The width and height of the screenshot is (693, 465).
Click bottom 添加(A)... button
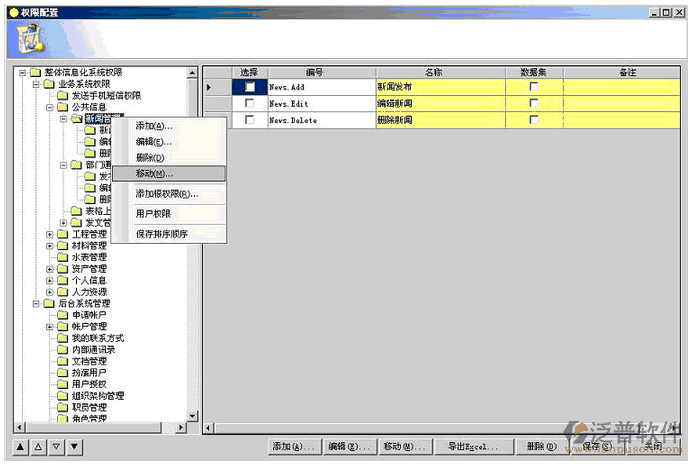[x=294, y=447]
